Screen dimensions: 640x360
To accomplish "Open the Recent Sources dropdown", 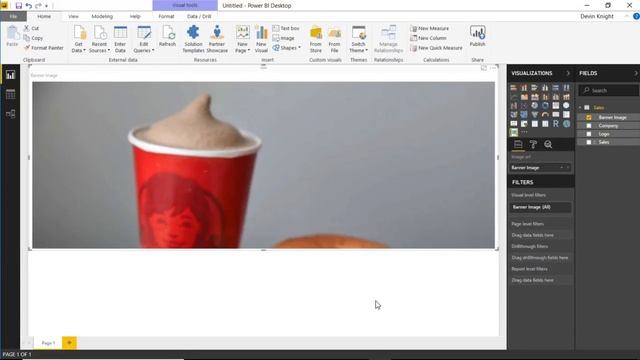I will pyautogui.click(x=99, y=39).
